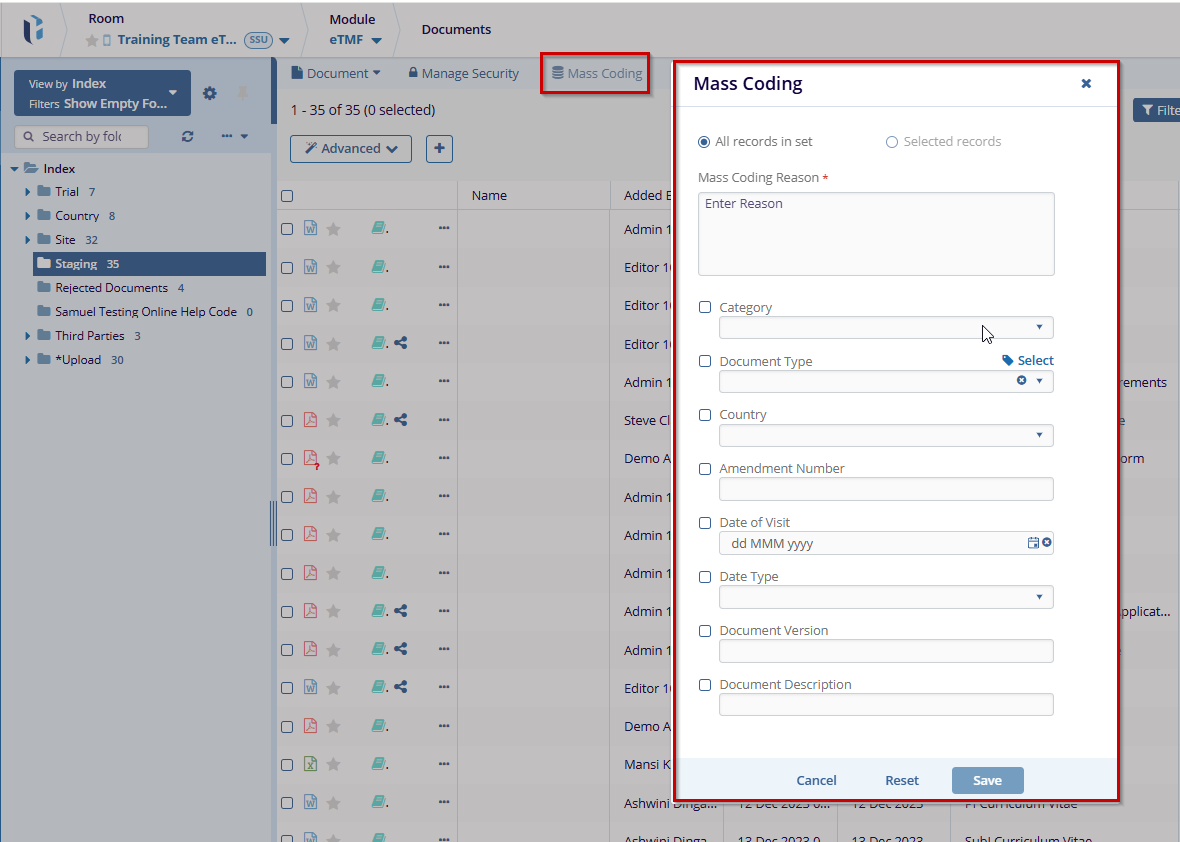Click the calendar icon in Date of Visit
Image resolution: width=1180 pixels, height=842 pixels.
tap(1033, 543)
